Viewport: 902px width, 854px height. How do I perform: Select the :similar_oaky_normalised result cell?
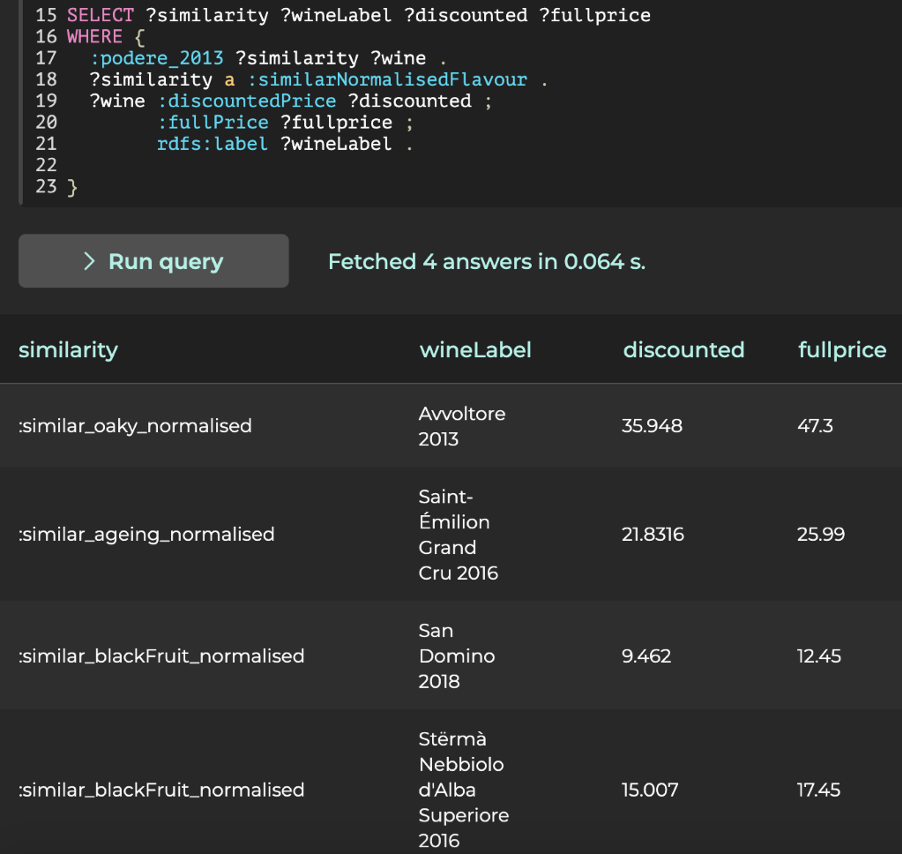[135, 426]
